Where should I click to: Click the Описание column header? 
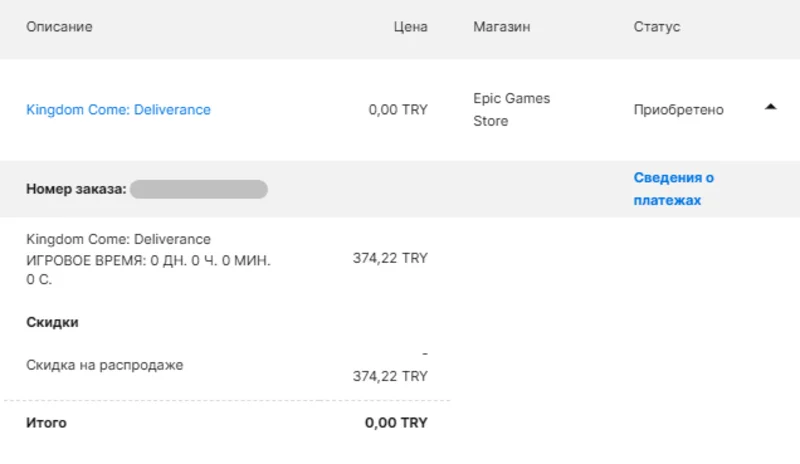pos(59,27)
